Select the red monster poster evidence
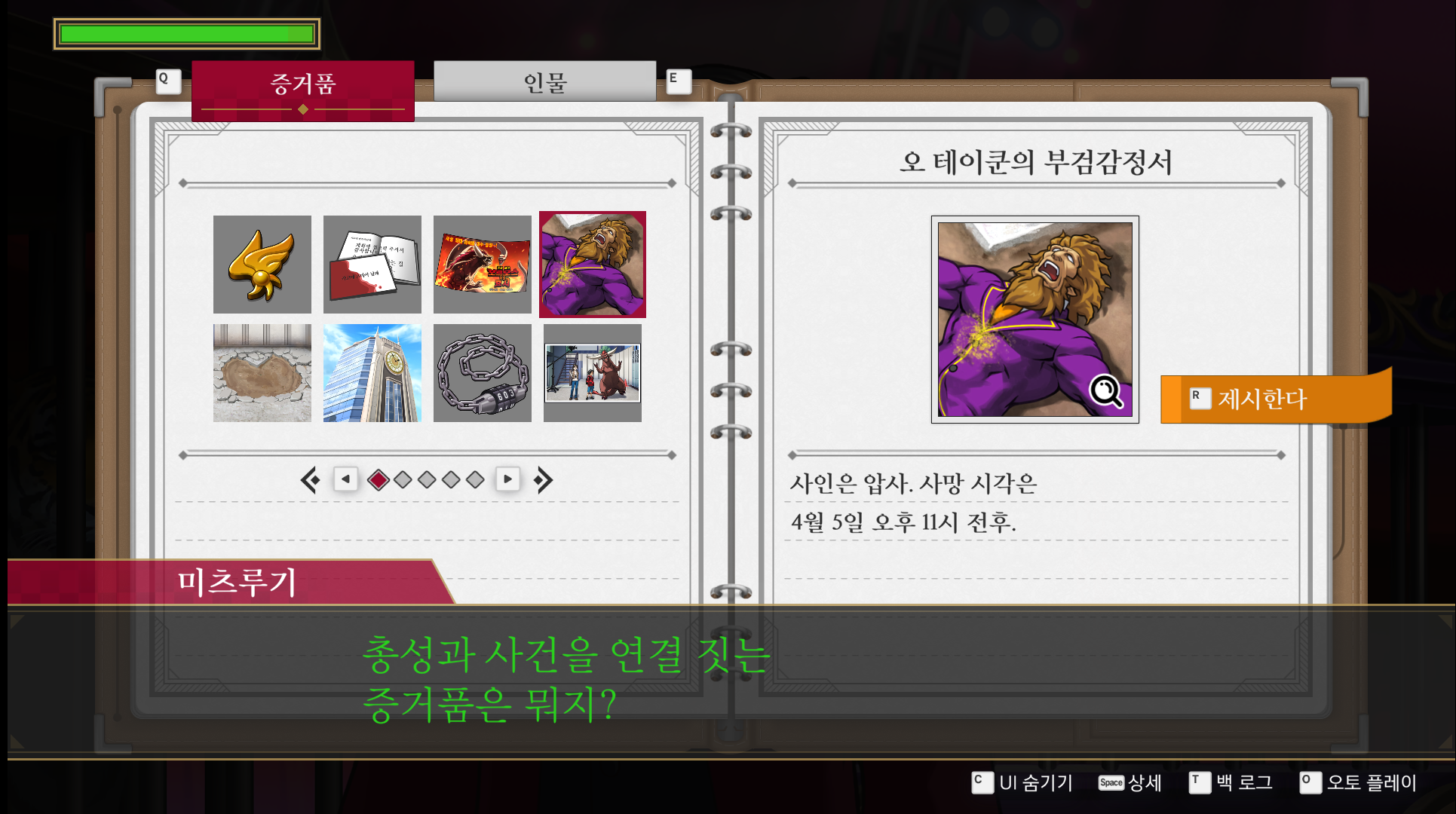 [x=482, y=265]
